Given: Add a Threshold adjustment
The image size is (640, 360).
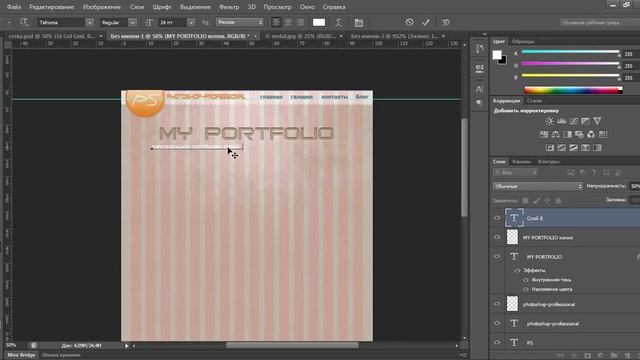Looking at the screenshot, I should point(573,148).
